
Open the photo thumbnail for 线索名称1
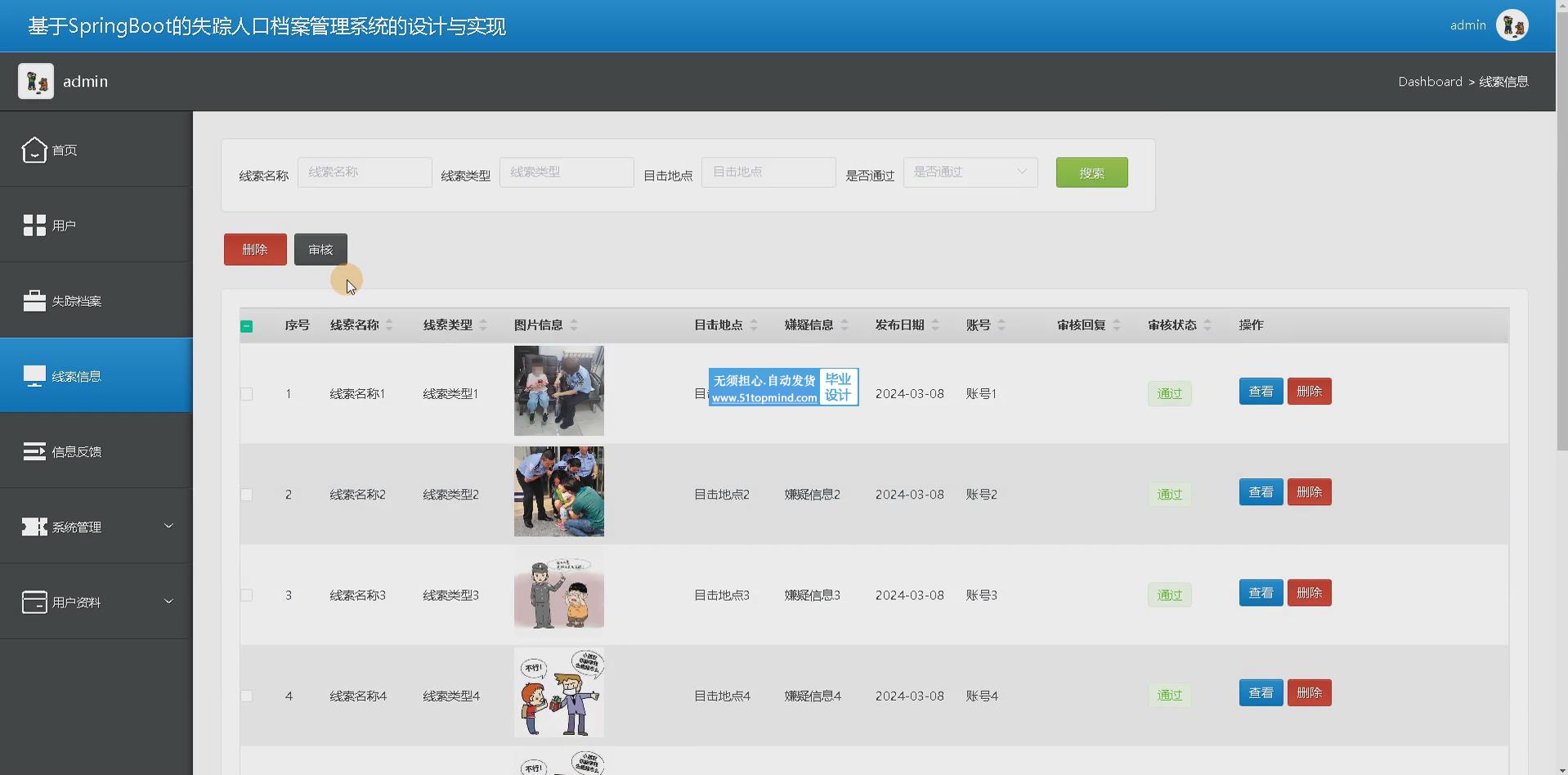click(x=559, y=391)
